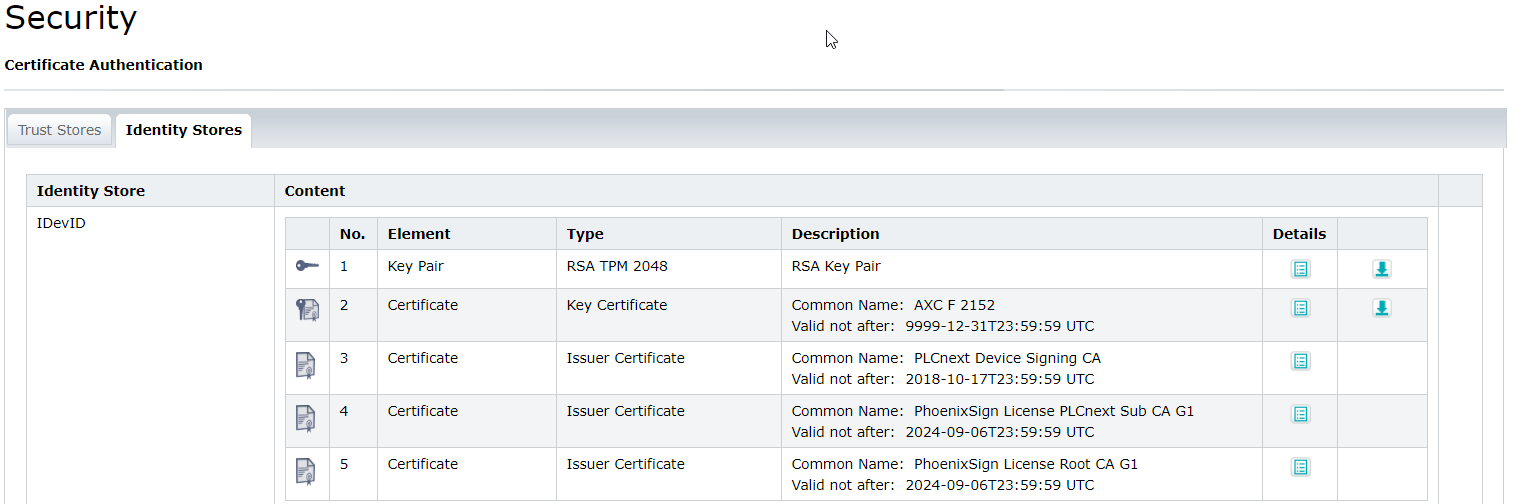This screenshot has width=1521, height=504.
Task: Switch to the Trust Stores tab
Action: pos(59,130)
